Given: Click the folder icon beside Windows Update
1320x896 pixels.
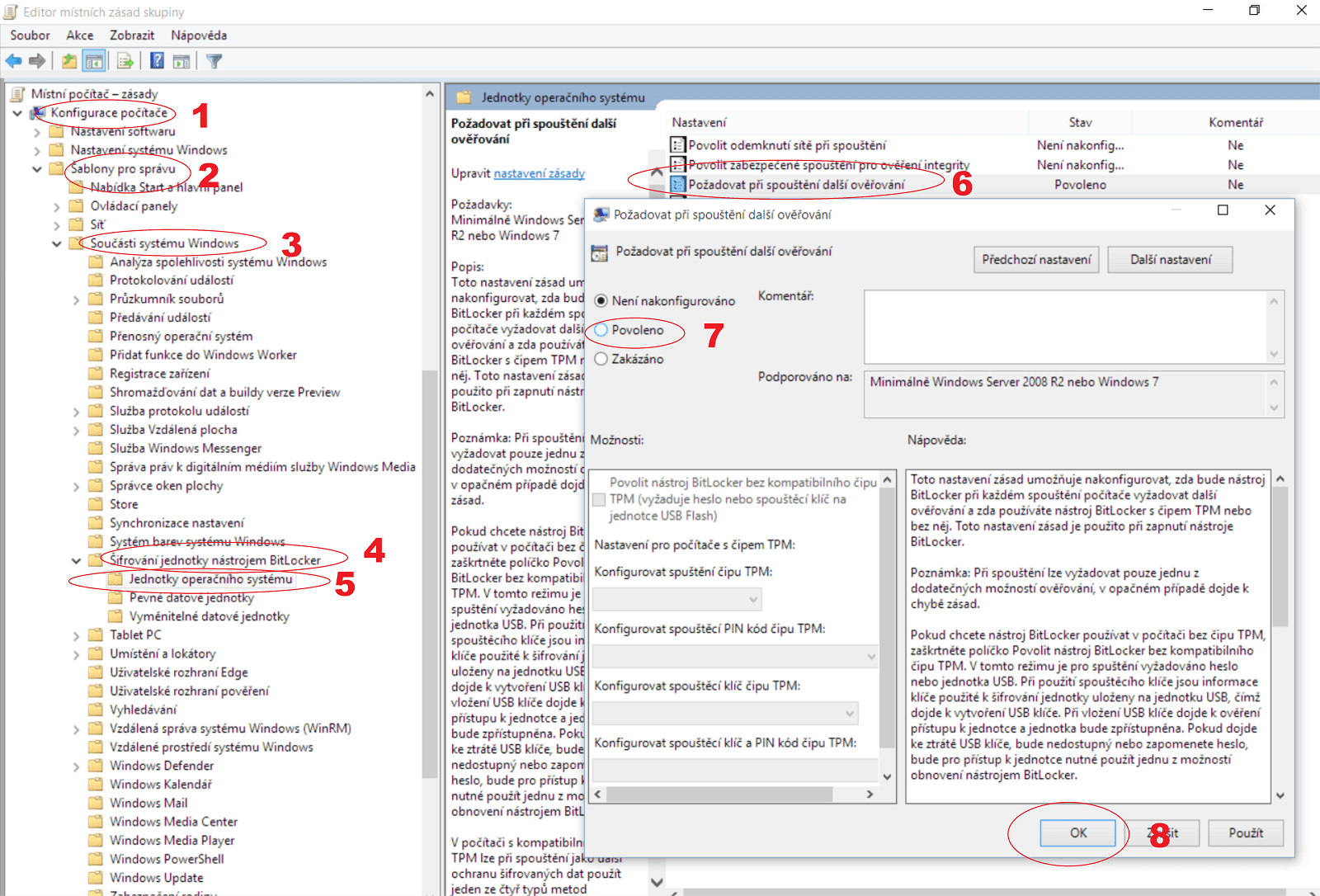Looking at the screenshot, I should tap(96, 878).
